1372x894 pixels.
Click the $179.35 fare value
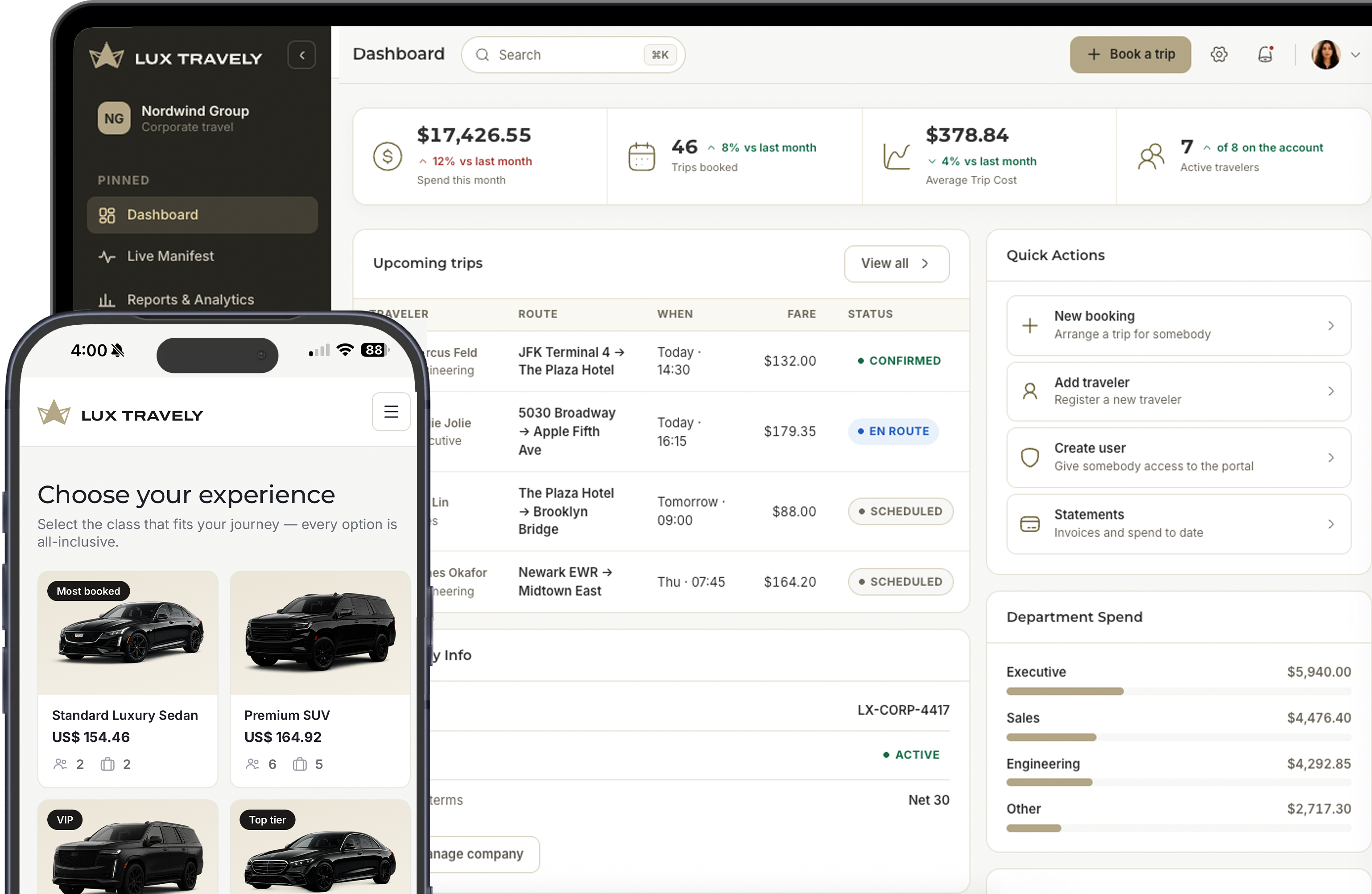click(x=789, y=431)
